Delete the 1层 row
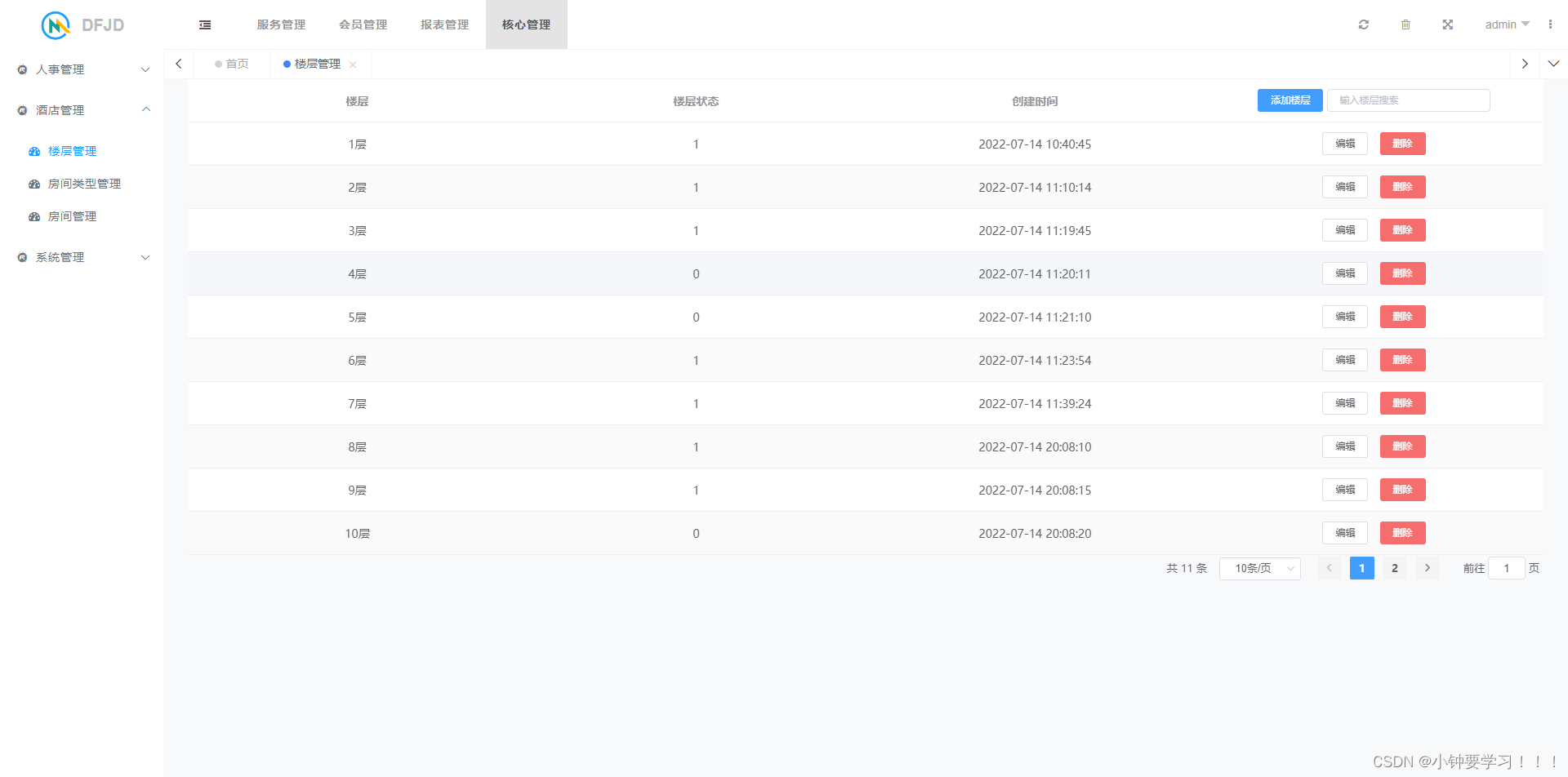This screenshot has height=777, width=1568. 1402,144
